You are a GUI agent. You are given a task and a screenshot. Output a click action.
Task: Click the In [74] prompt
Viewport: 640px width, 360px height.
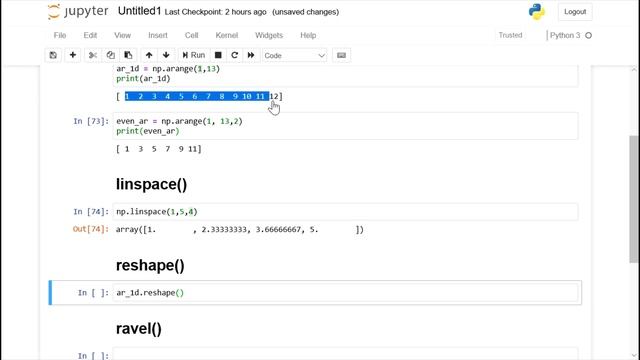tap(91, 212)
